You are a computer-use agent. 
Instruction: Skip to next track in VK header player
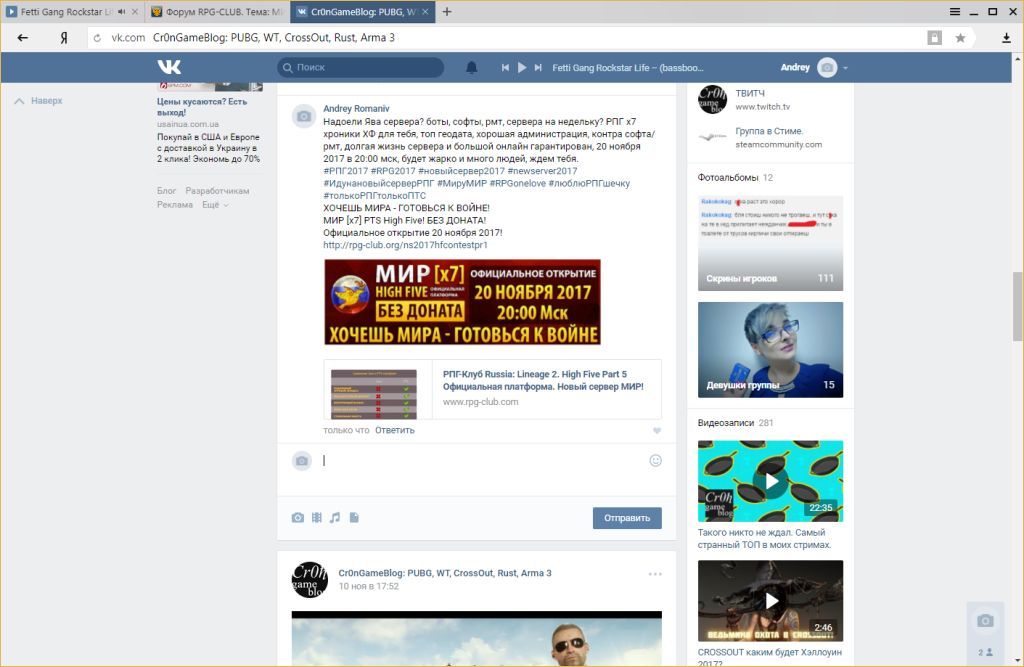(x=538, y=67)
